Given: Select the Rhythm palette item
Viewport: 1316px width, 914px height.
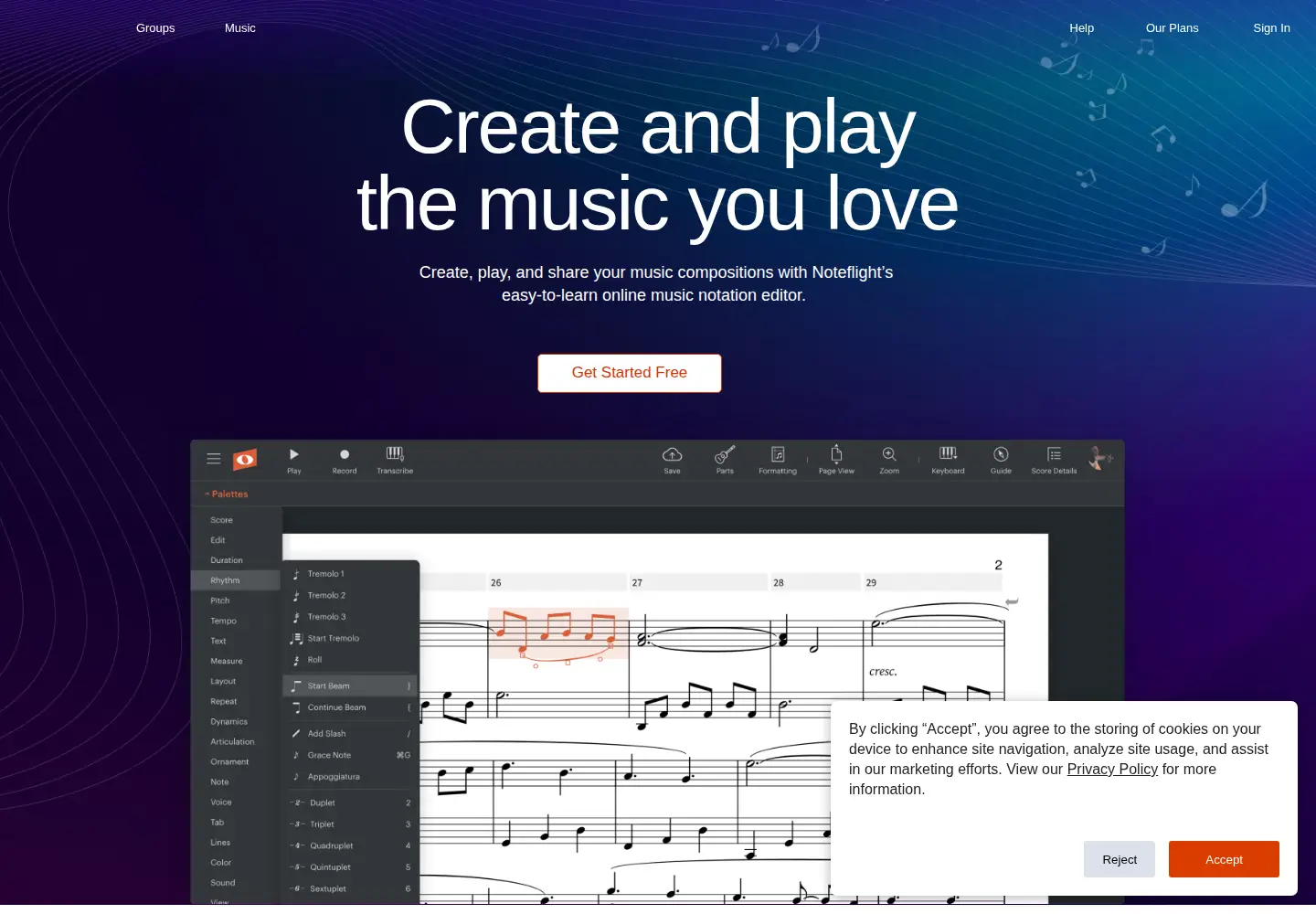Looking at the screenshot, I should [236, 580].
